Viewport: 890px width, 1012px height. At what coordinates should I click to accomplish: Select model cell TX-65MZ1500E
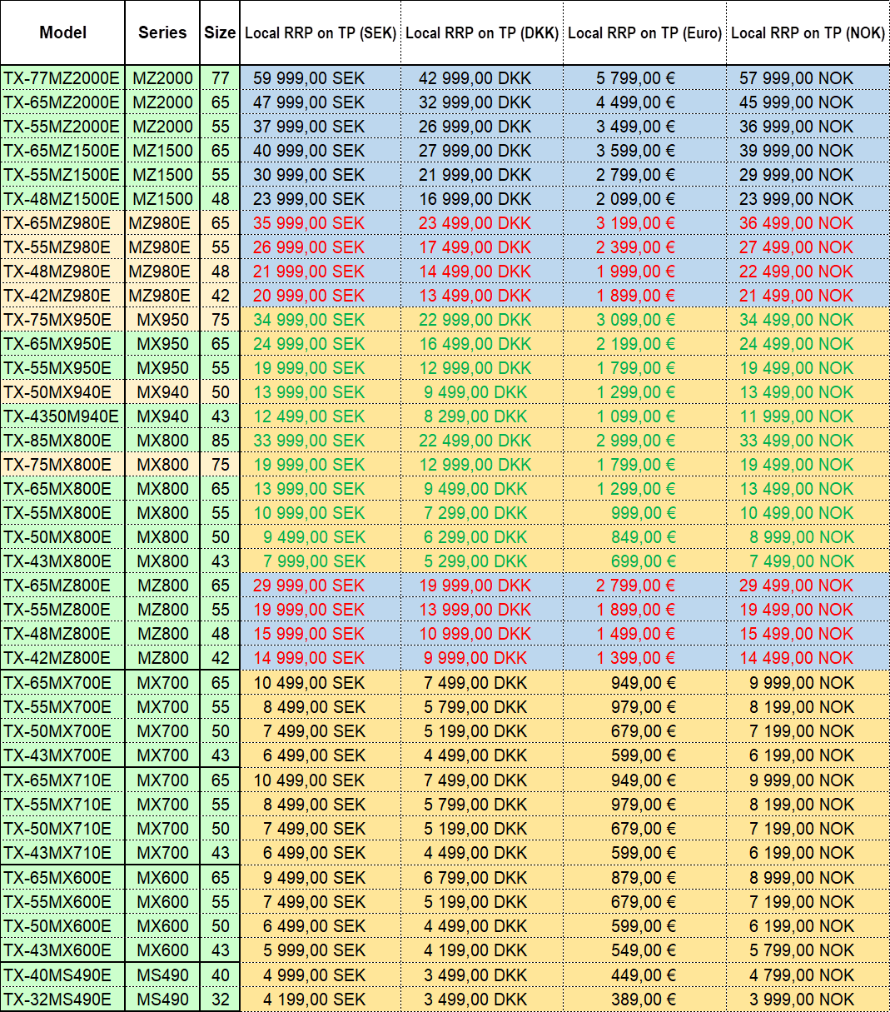pos(63,150)
